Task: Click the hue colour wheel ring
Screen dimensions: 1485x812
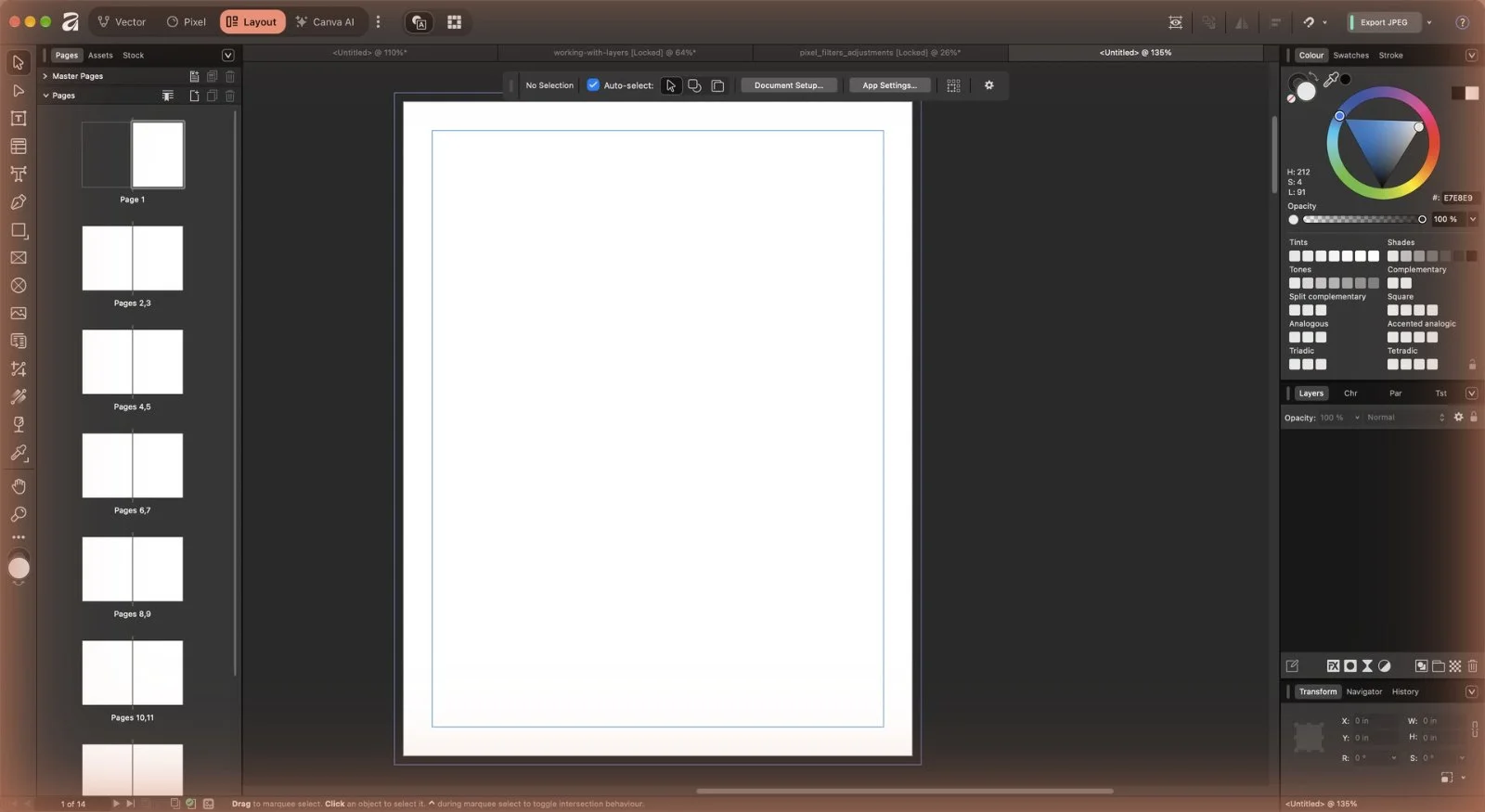Action: click(x=1383, y=92)
